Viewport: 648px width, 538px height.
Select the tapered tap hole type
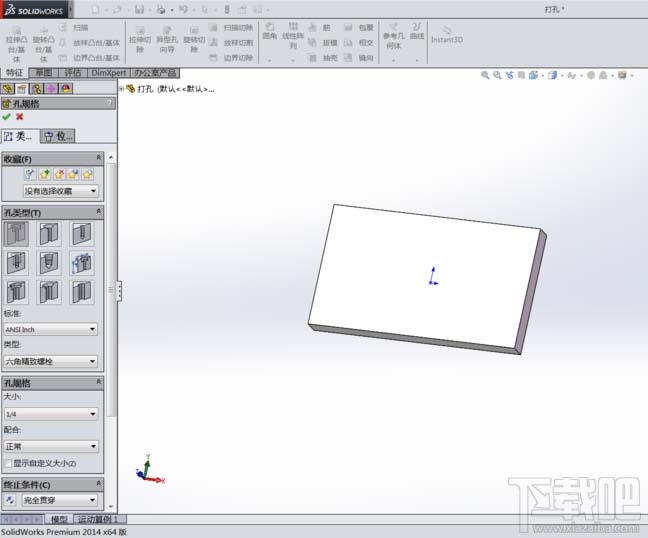pyautogui.click(x=49, y=263)
